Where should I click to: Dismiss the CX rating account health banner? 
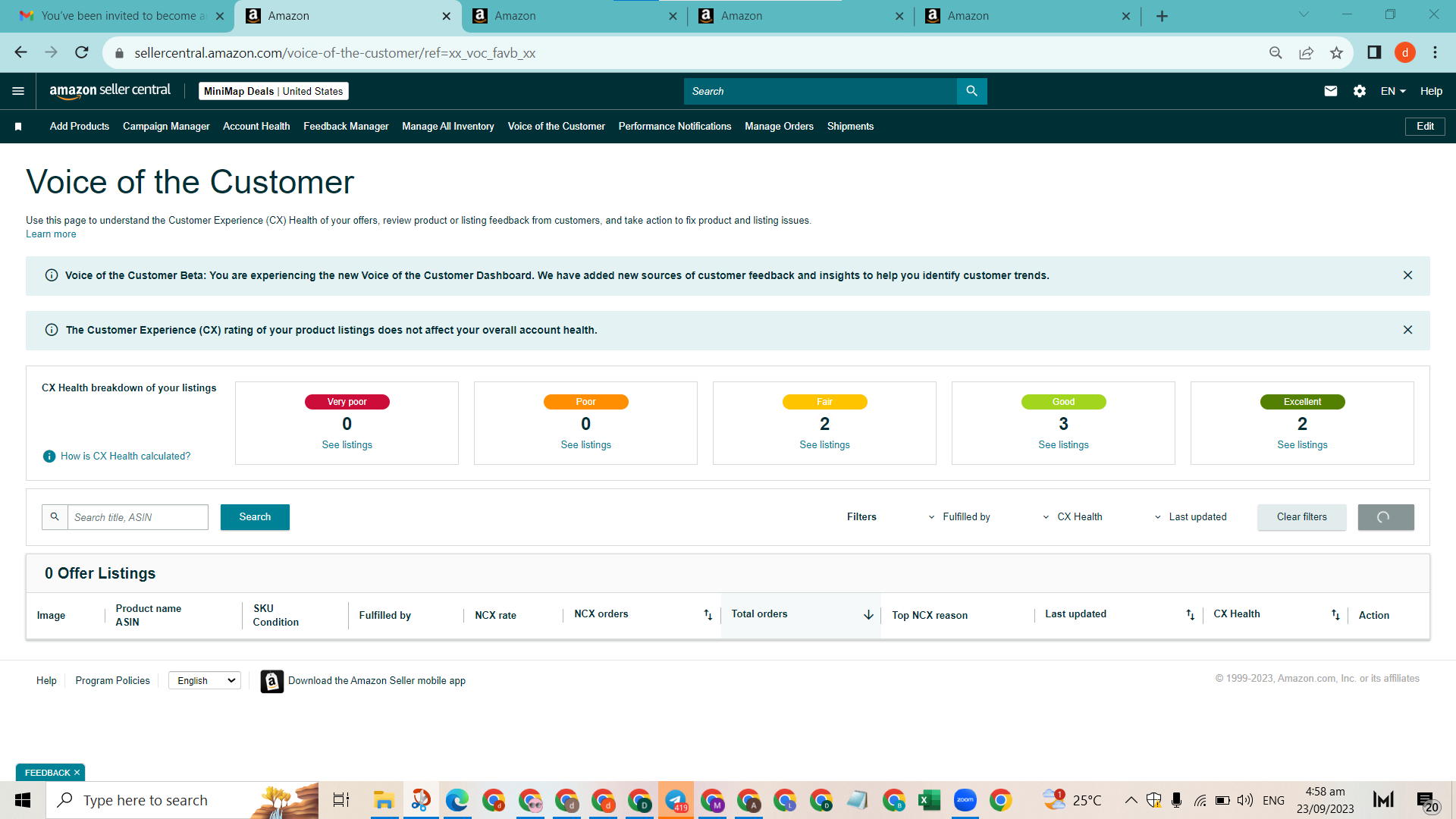[x=1407, y=330]
